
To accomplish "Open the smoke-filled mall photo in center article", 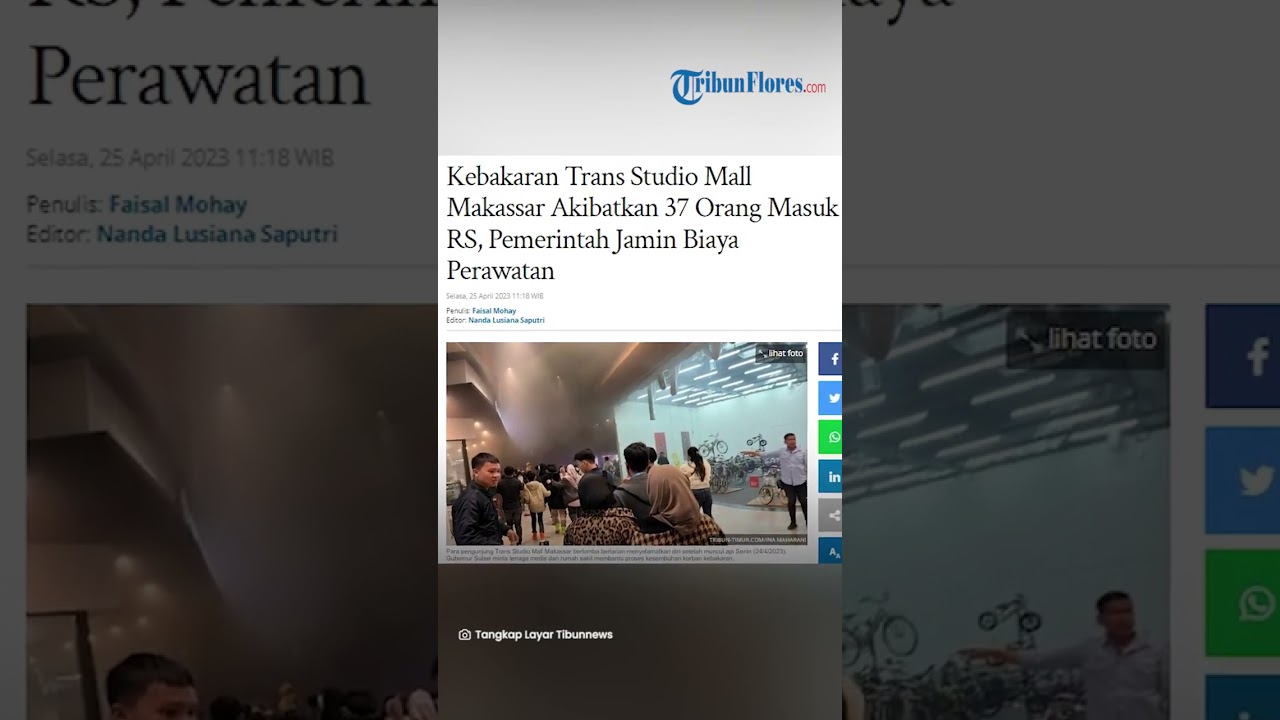I will tap(626, 443).
